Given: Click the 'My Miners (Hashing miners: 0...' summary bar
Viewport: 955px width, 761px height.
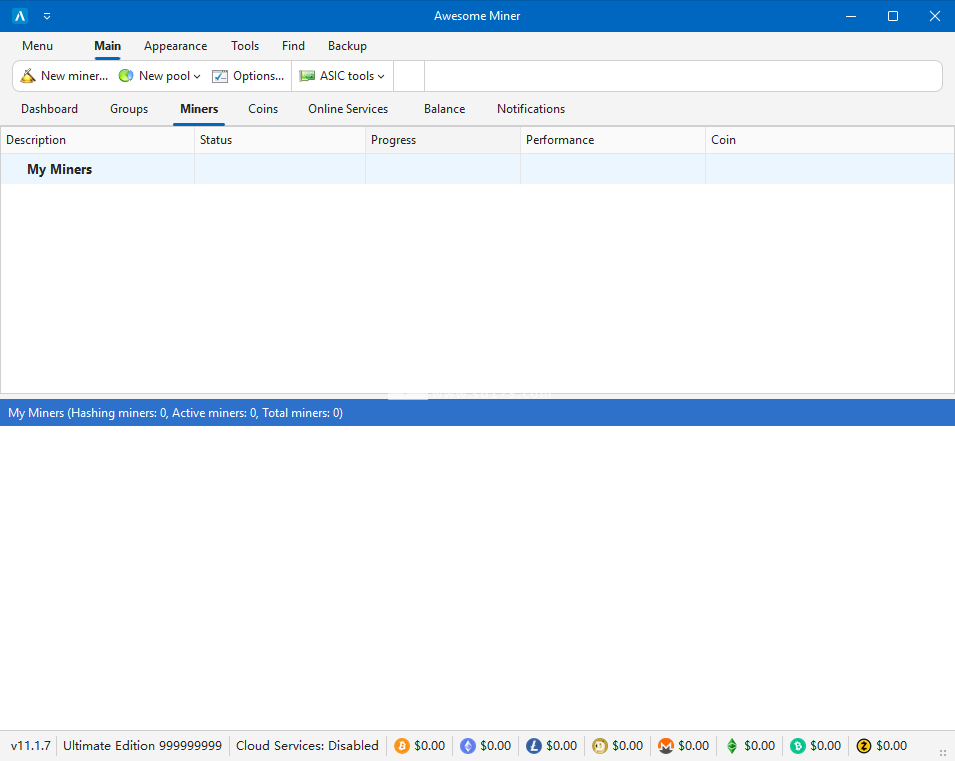Looking at the screenshot, I should 478,412.
